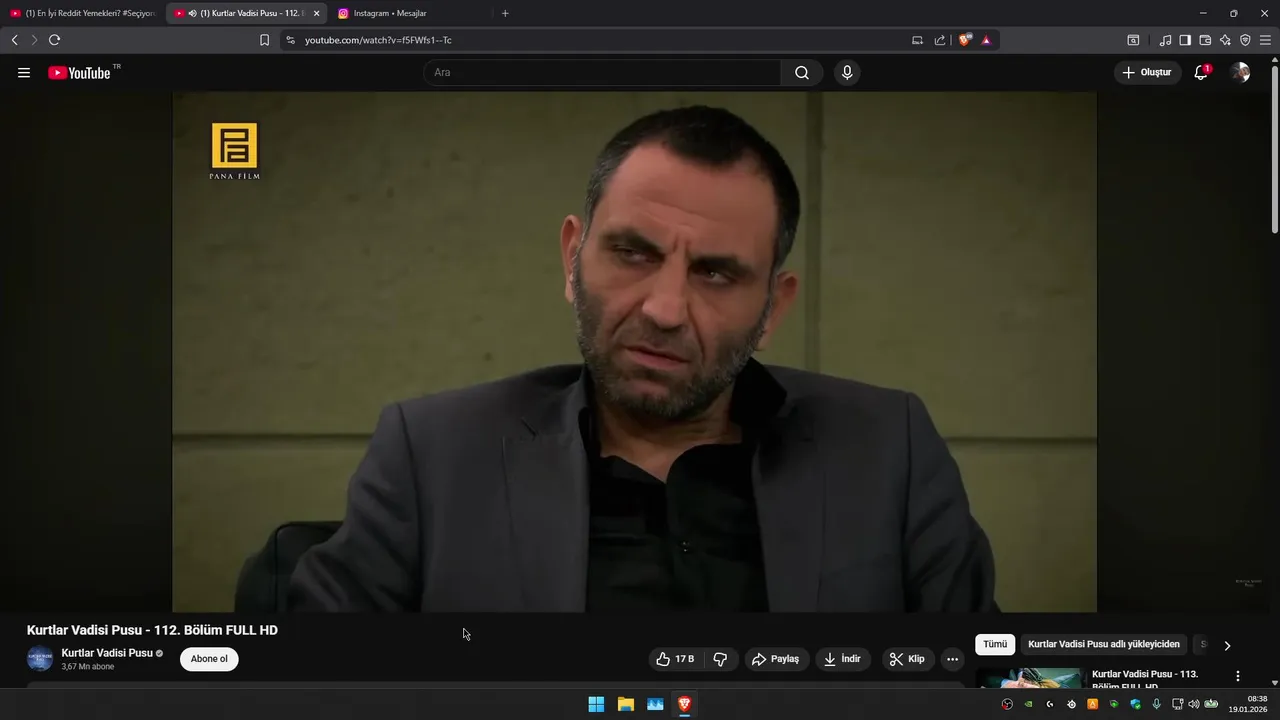Open the Kurtlar Vadisi Pusu - 113. video title
This screenshot has height=720, width=1280.
click(1145, 679)
